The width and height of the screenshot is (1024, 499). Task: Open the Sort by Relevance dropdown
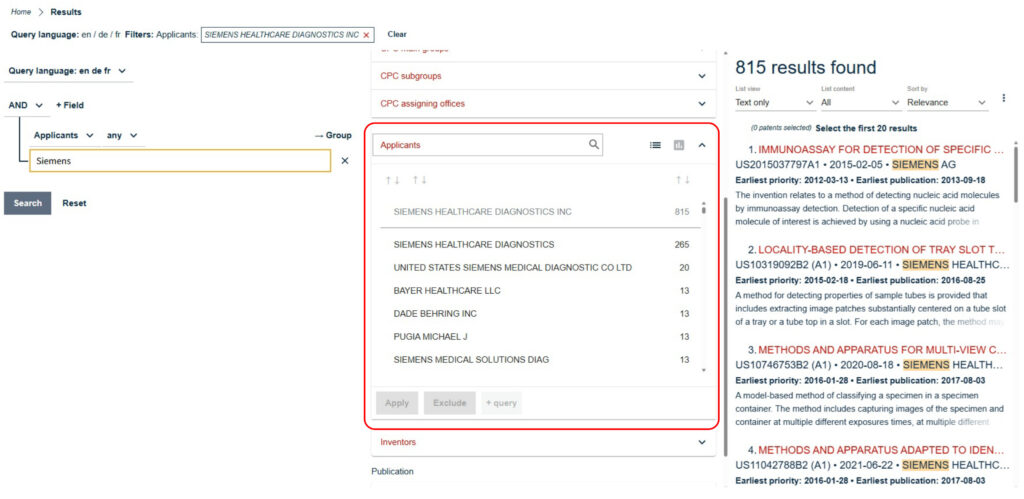(x=946, y=102)
